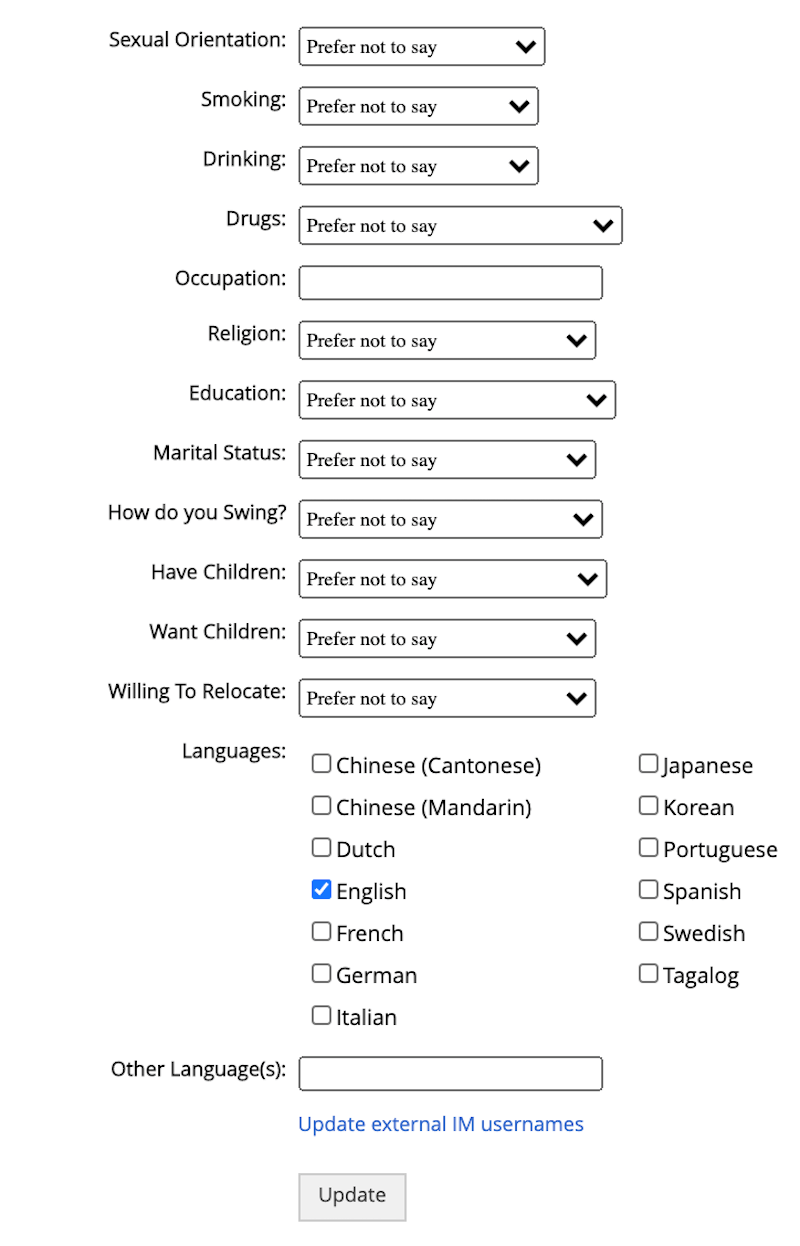Uncheck the English language checkbox
800x1246 pixels.
tap(321, 889)
